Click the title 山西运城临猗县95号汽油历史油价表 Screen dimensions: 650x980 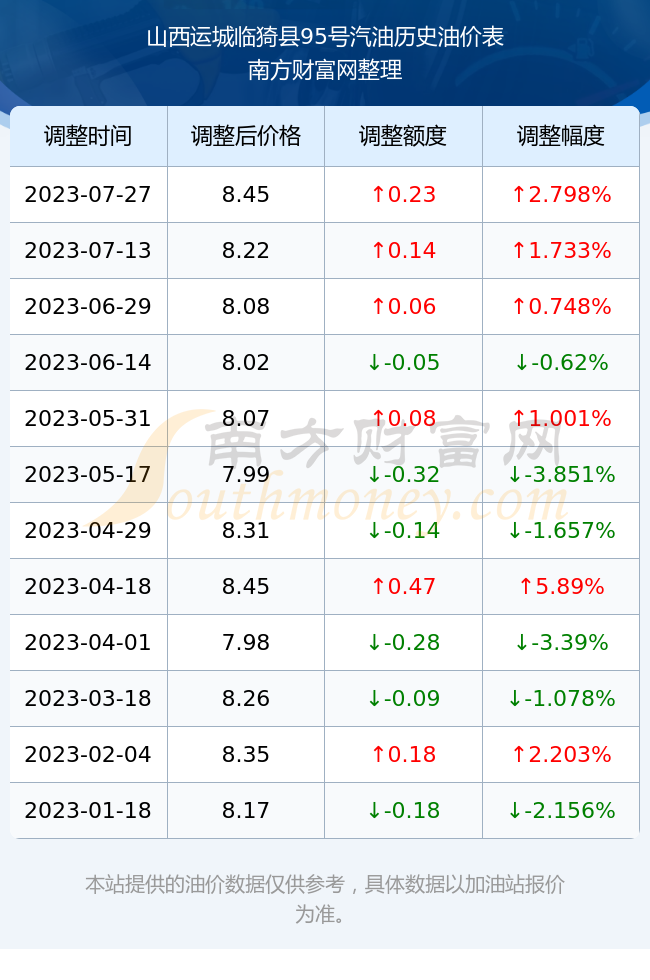click(x=325, y=37)
